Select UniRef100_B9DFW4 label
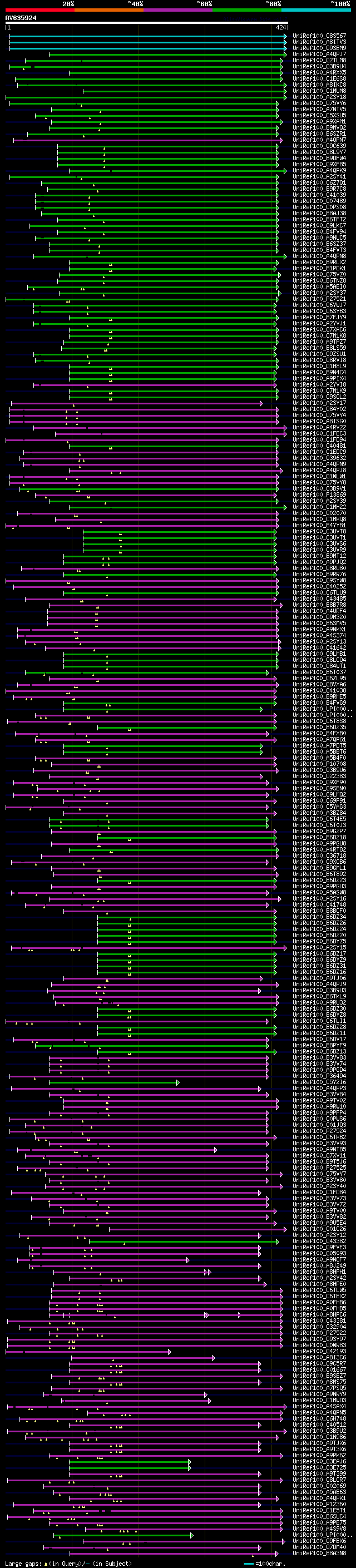 point(319,159)
